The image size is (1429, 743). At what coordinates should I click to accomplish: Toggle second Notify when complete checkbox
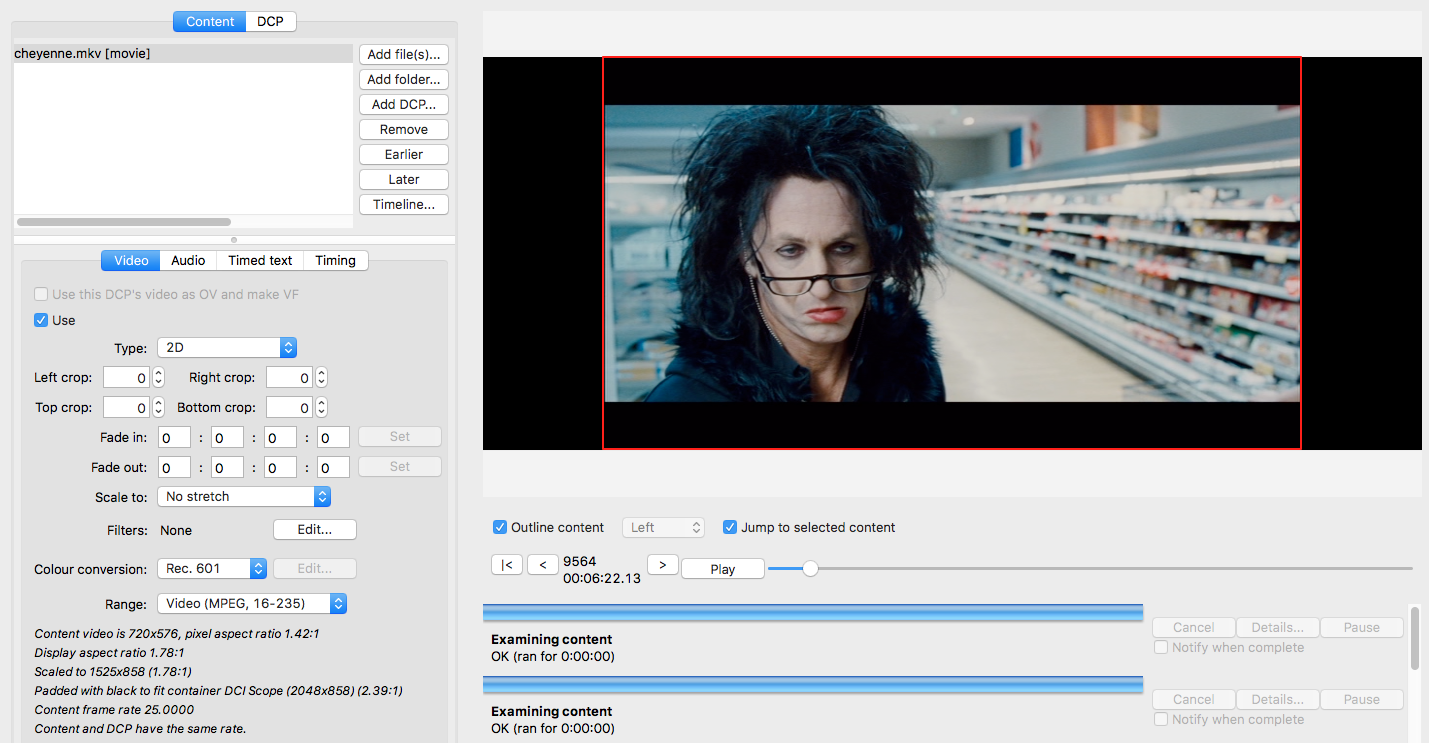click(1161, 719)
